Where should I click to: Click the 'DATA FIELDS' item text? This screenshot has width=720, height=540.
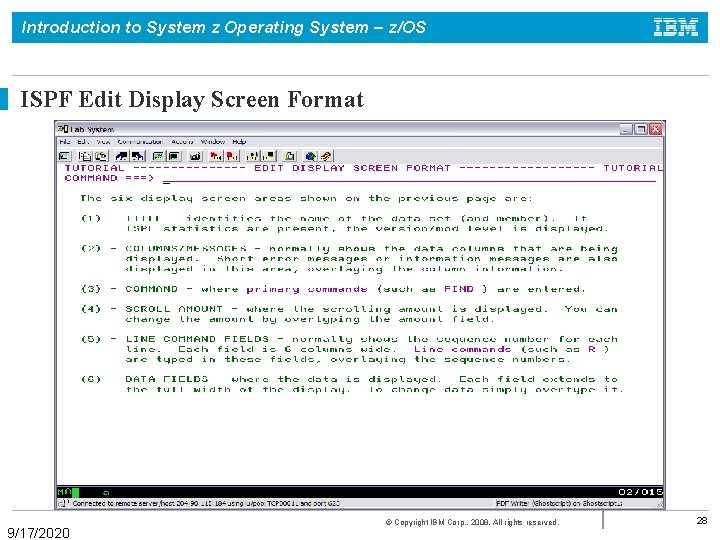[166, 379]
